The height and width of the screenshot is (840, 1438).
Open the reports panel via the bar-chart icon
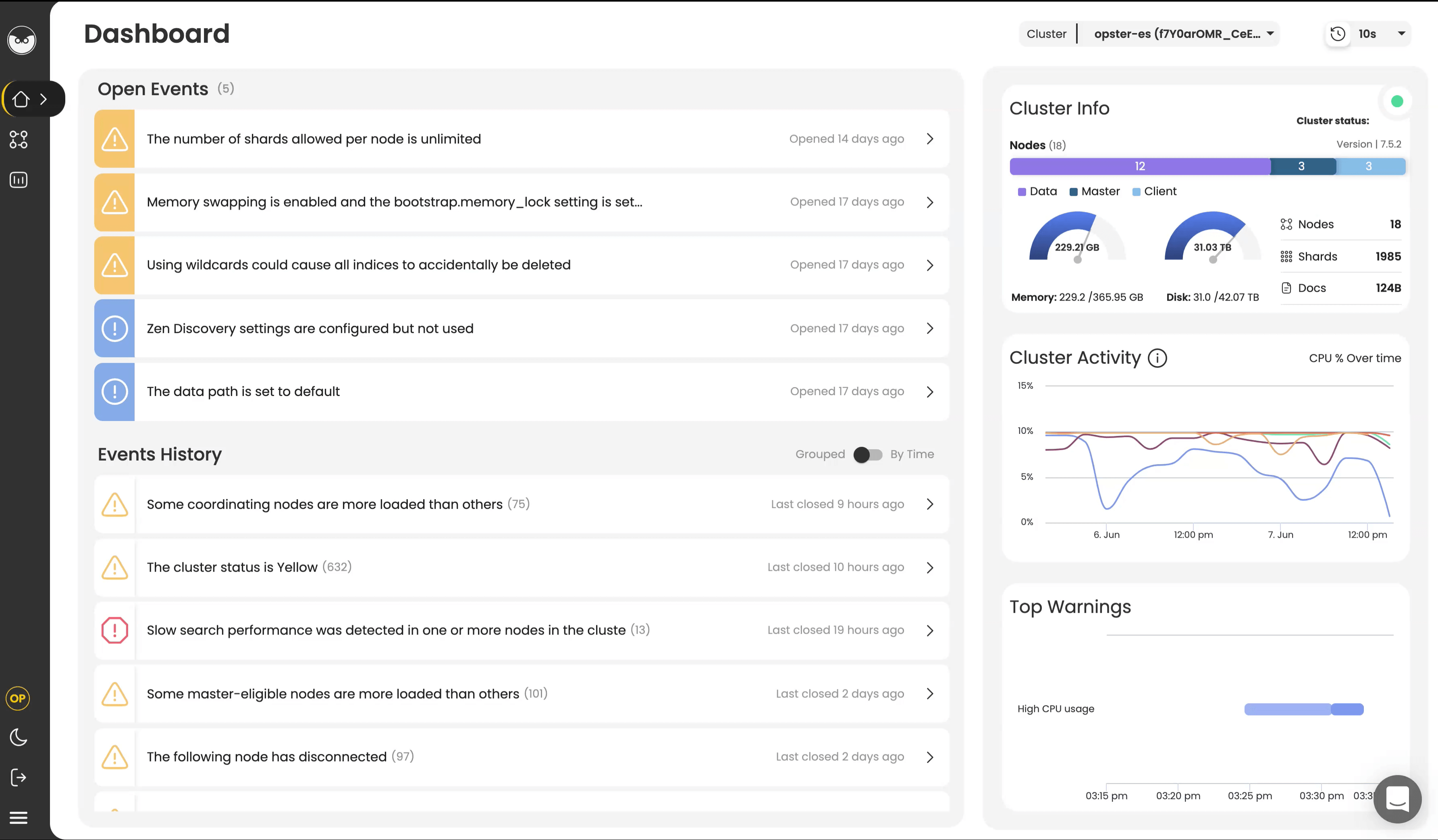[18, 180]
